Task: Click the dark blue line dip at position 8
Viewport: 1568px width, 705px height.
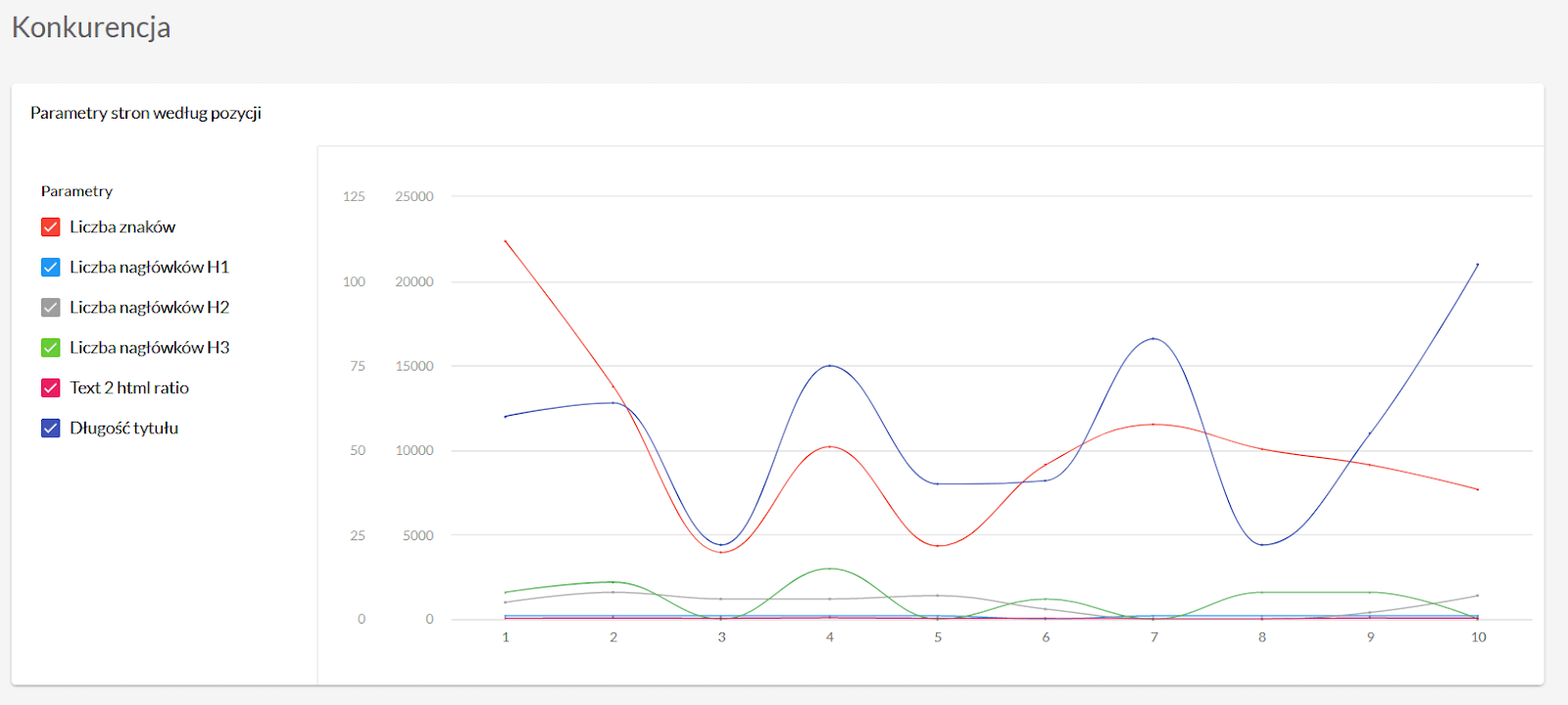Action: [1262, 545]
